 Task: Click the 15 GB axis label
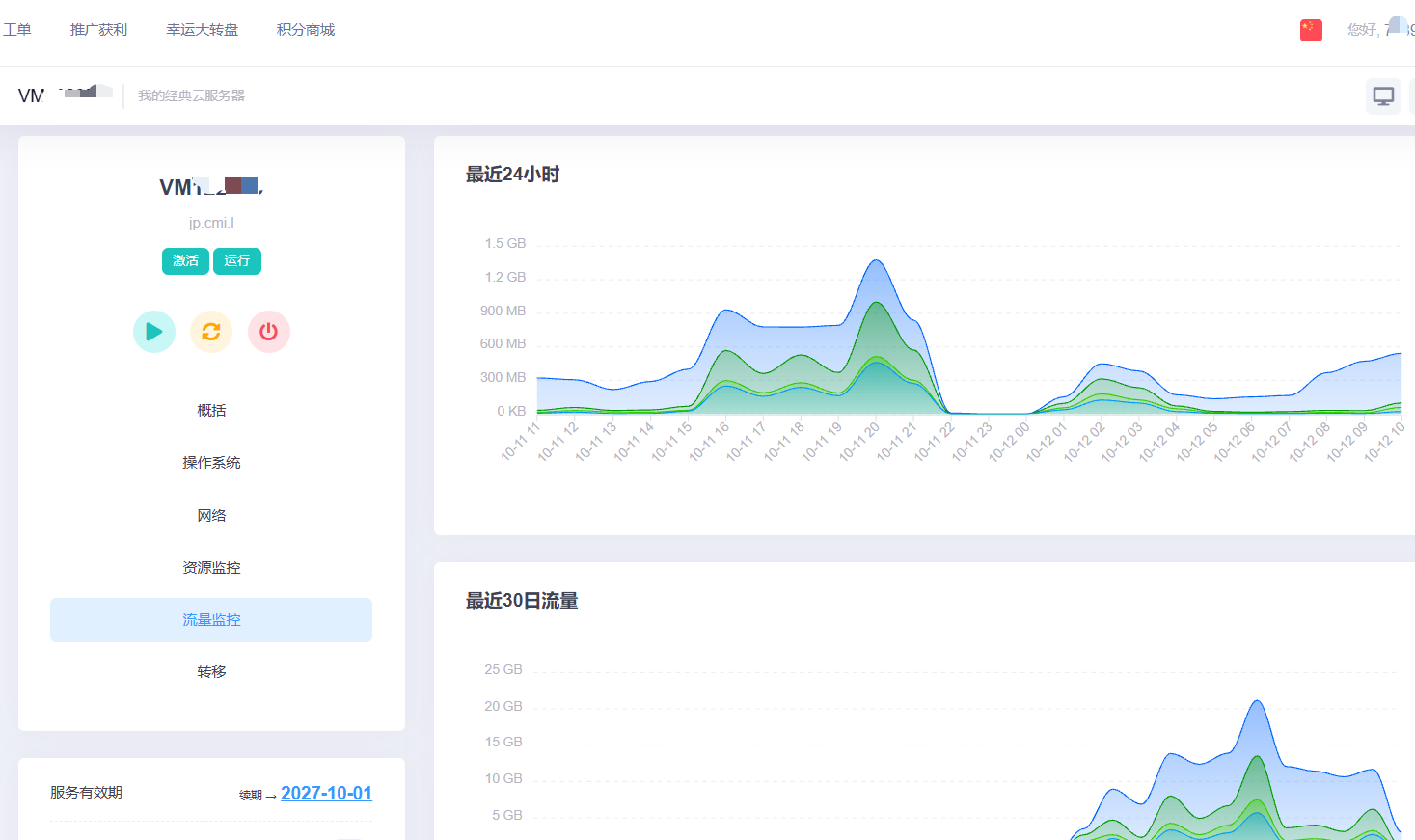pyautogui.click(x=503, y=742)
